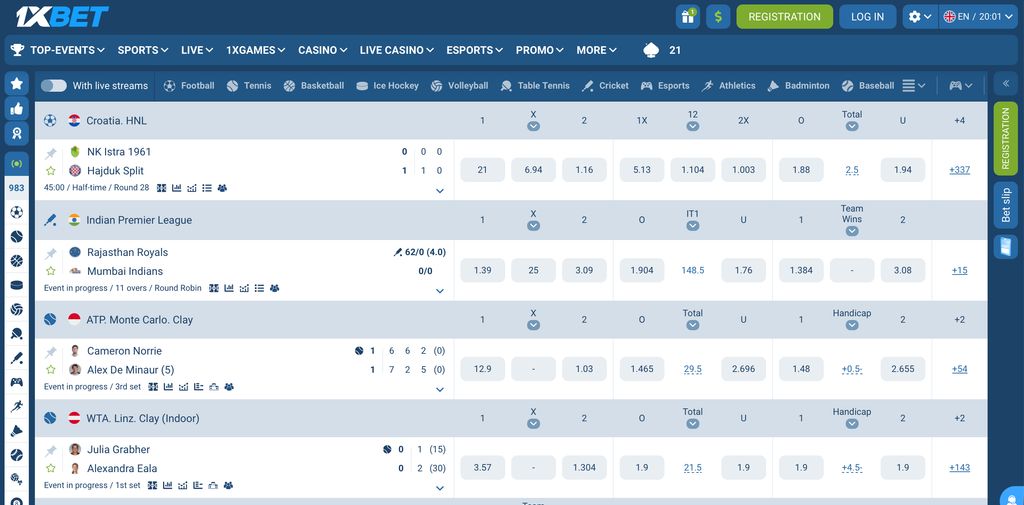Open the ESPORTS menu
This screenshot has width=1024, height=505.
(x=475, y=50)
